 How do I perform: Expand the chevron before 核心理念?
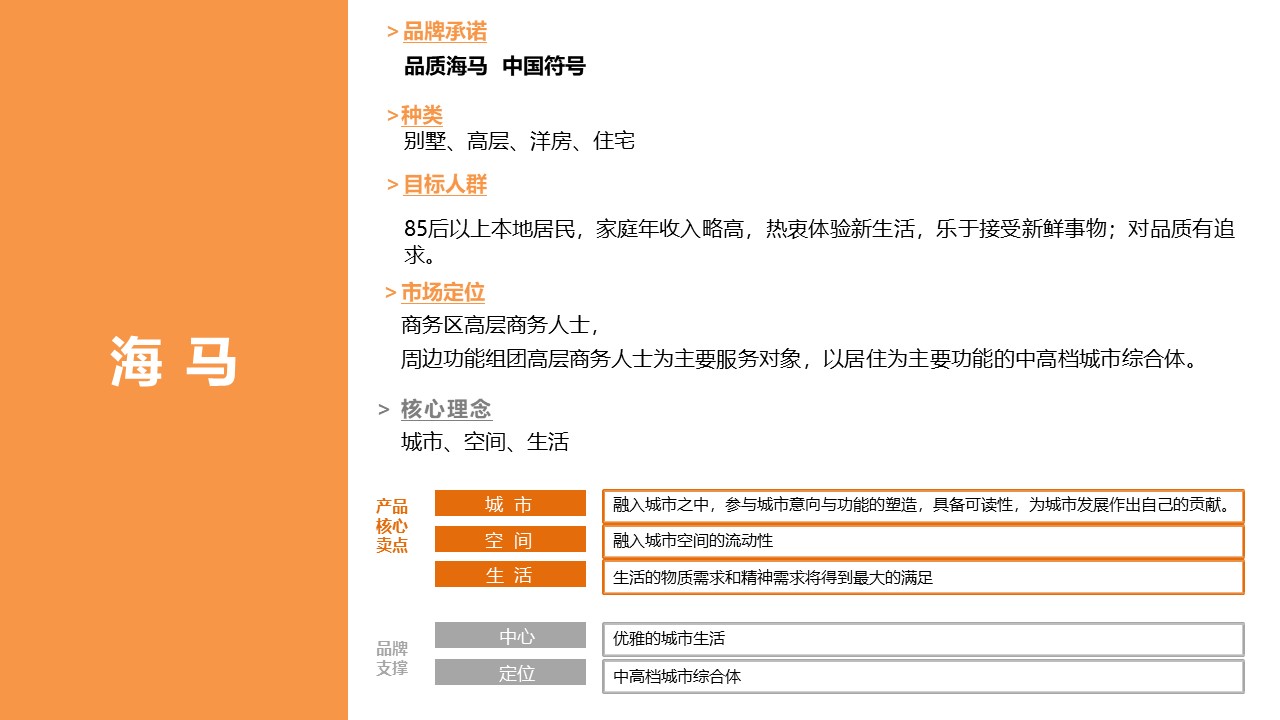(381, 408)
